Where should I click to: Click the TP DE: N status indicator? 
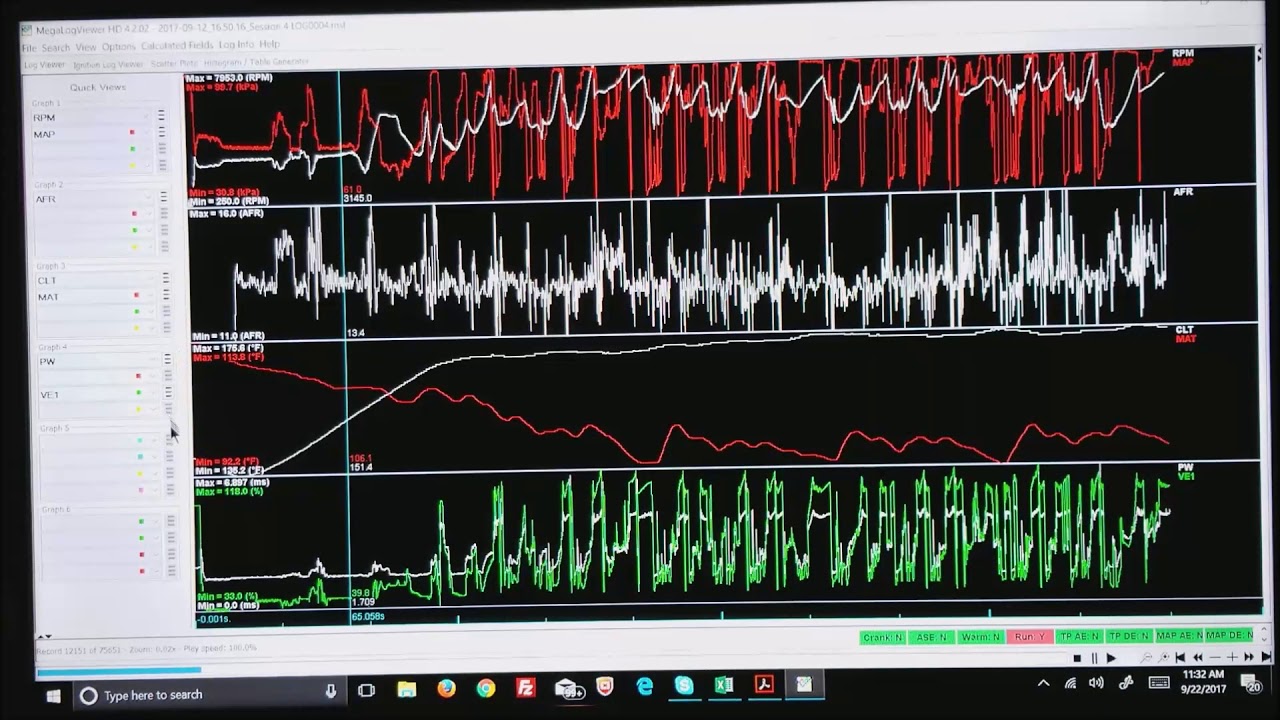[1128, 636]
